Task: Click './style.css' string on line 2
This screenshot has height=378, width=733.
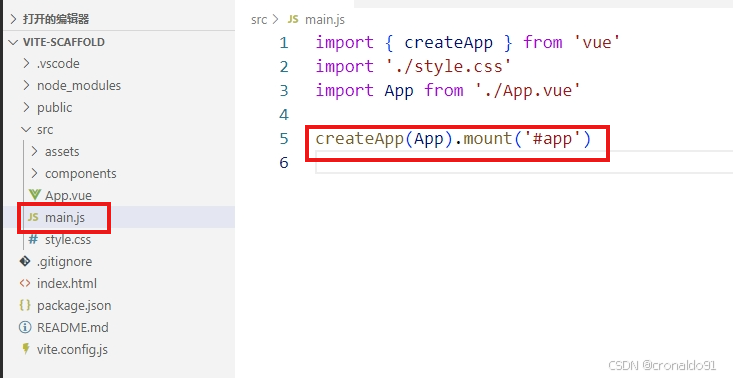Action: point(449,66)
